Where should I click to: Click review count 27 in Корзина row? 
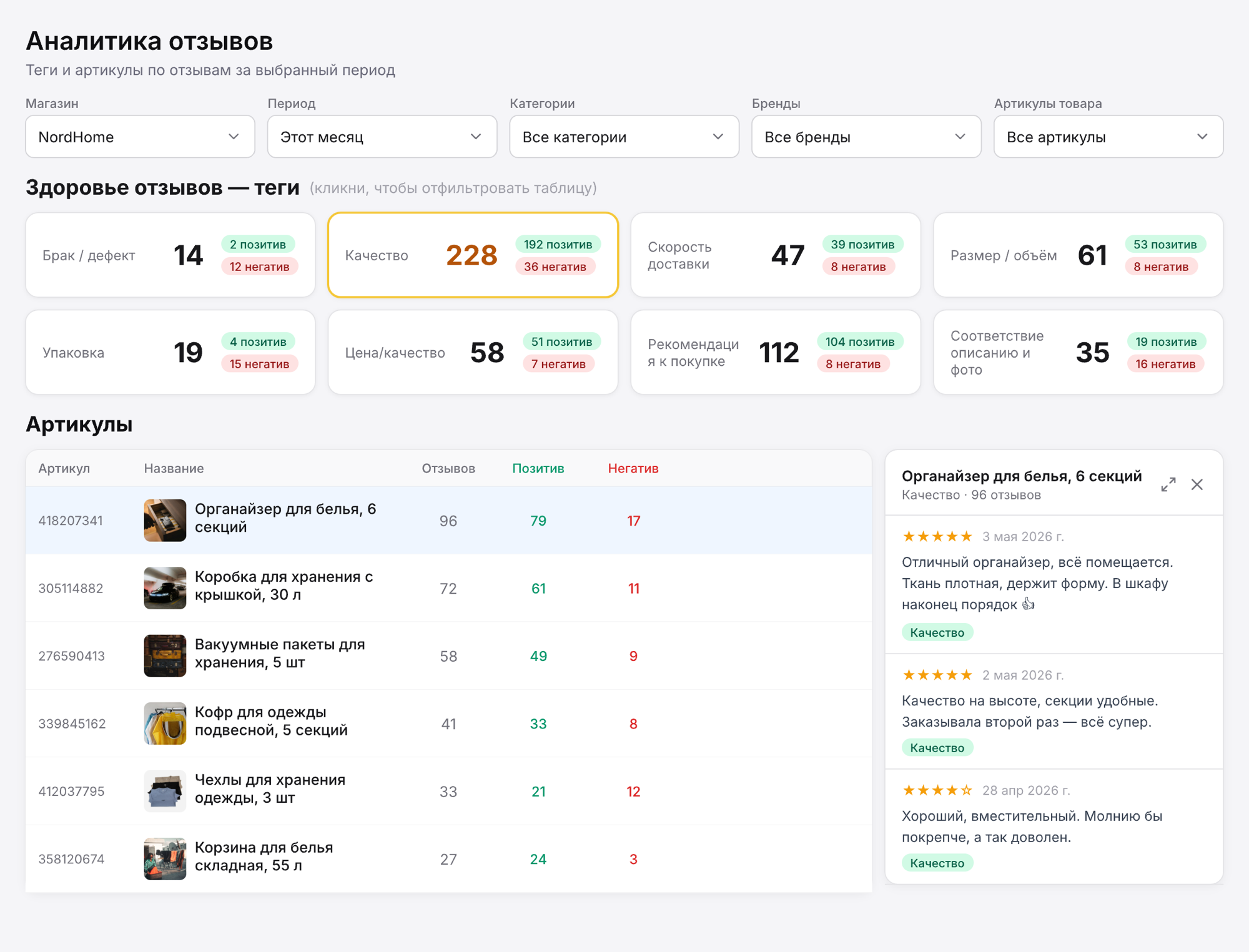448,859
